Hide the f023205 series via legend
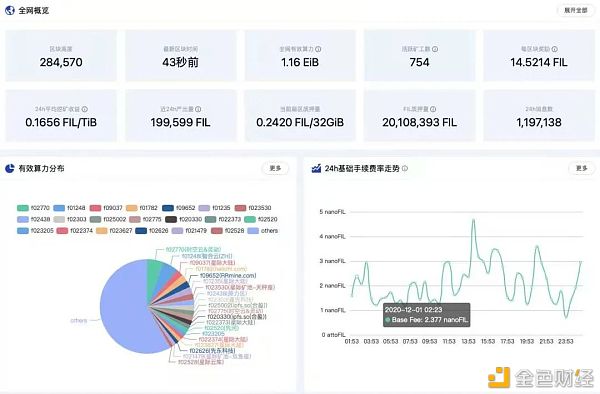 click(x=35, y=231)
